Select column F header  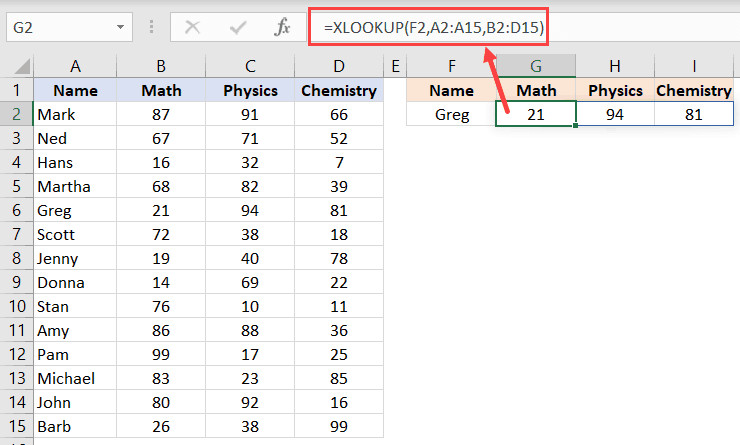tap(452, 66)
